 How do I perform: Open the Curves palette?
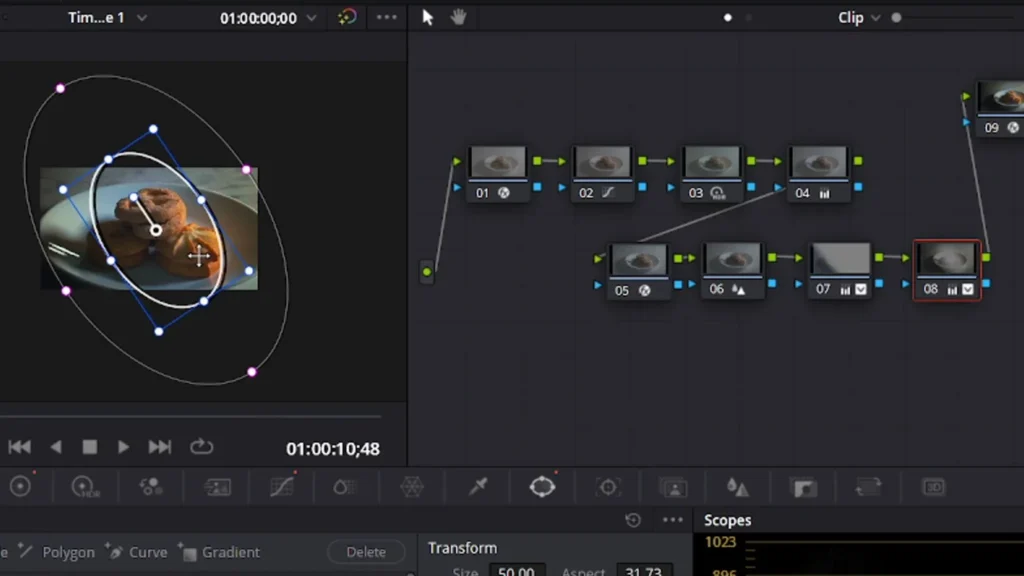[x=282, y=487]
